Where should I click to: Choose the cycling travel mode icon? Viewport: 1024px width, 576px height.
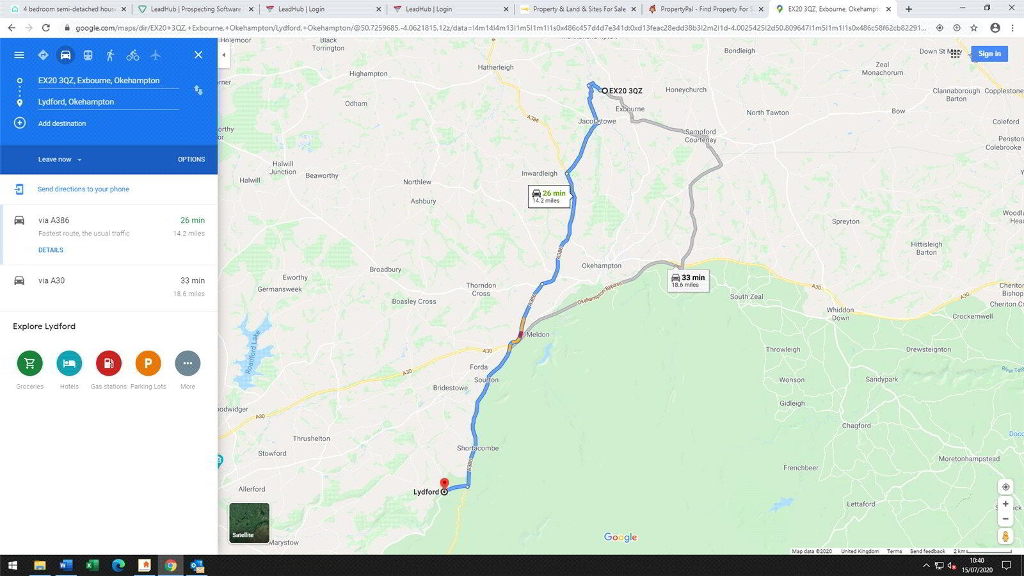pyautogui.click(x=133, y=55)
